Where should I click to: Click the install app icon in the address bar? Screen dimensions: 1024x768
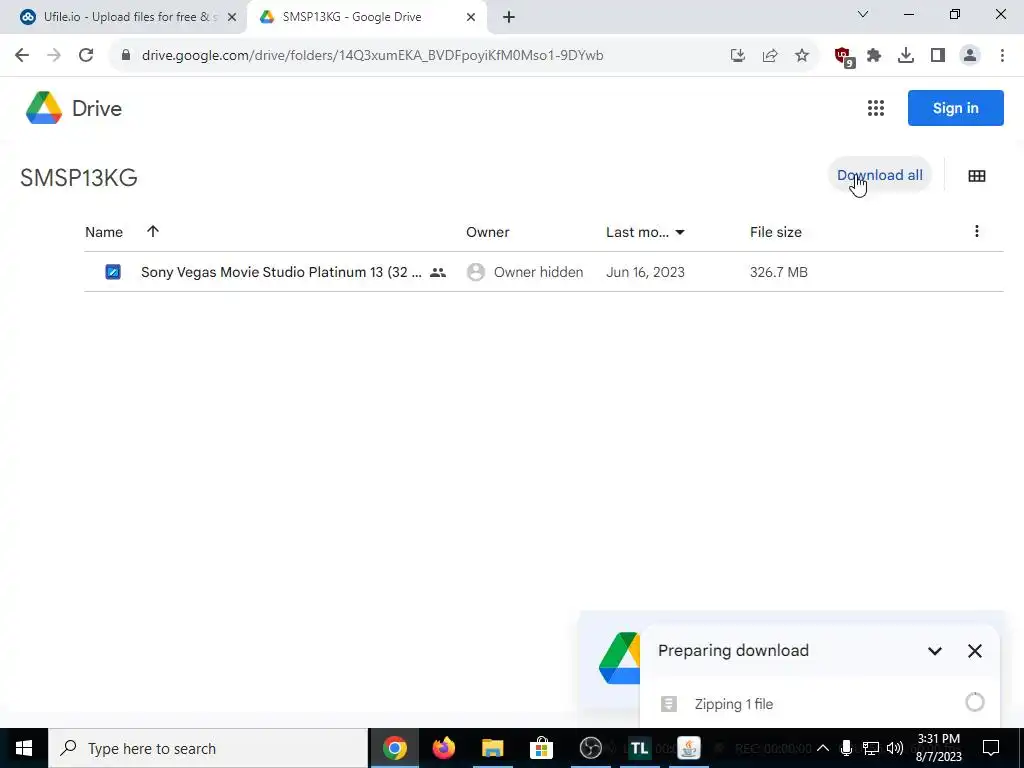tap(738, 56)
